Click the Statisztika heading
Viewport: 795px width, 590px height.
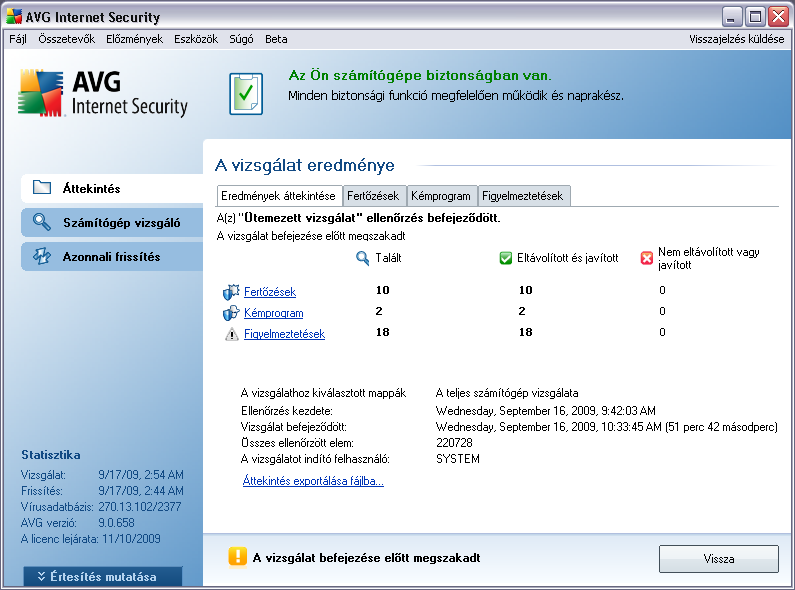[51, 455]
